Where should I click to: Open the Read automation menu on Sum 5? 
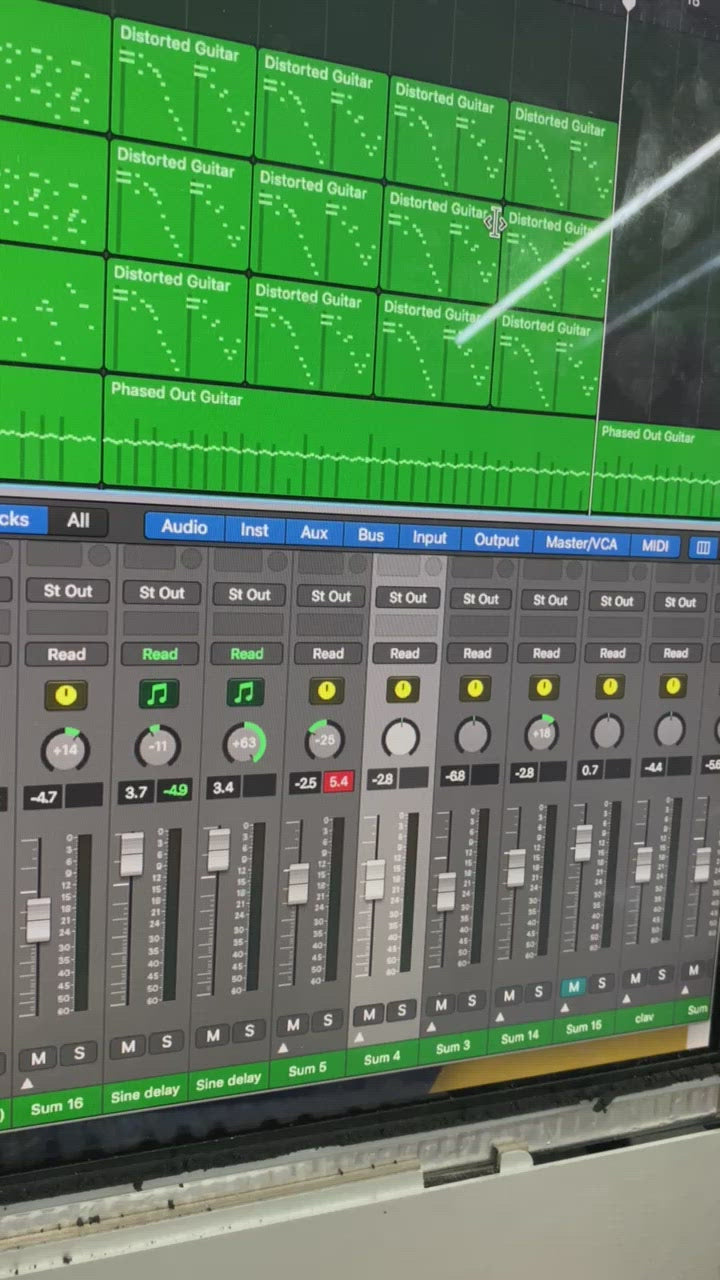click(328, 654)
